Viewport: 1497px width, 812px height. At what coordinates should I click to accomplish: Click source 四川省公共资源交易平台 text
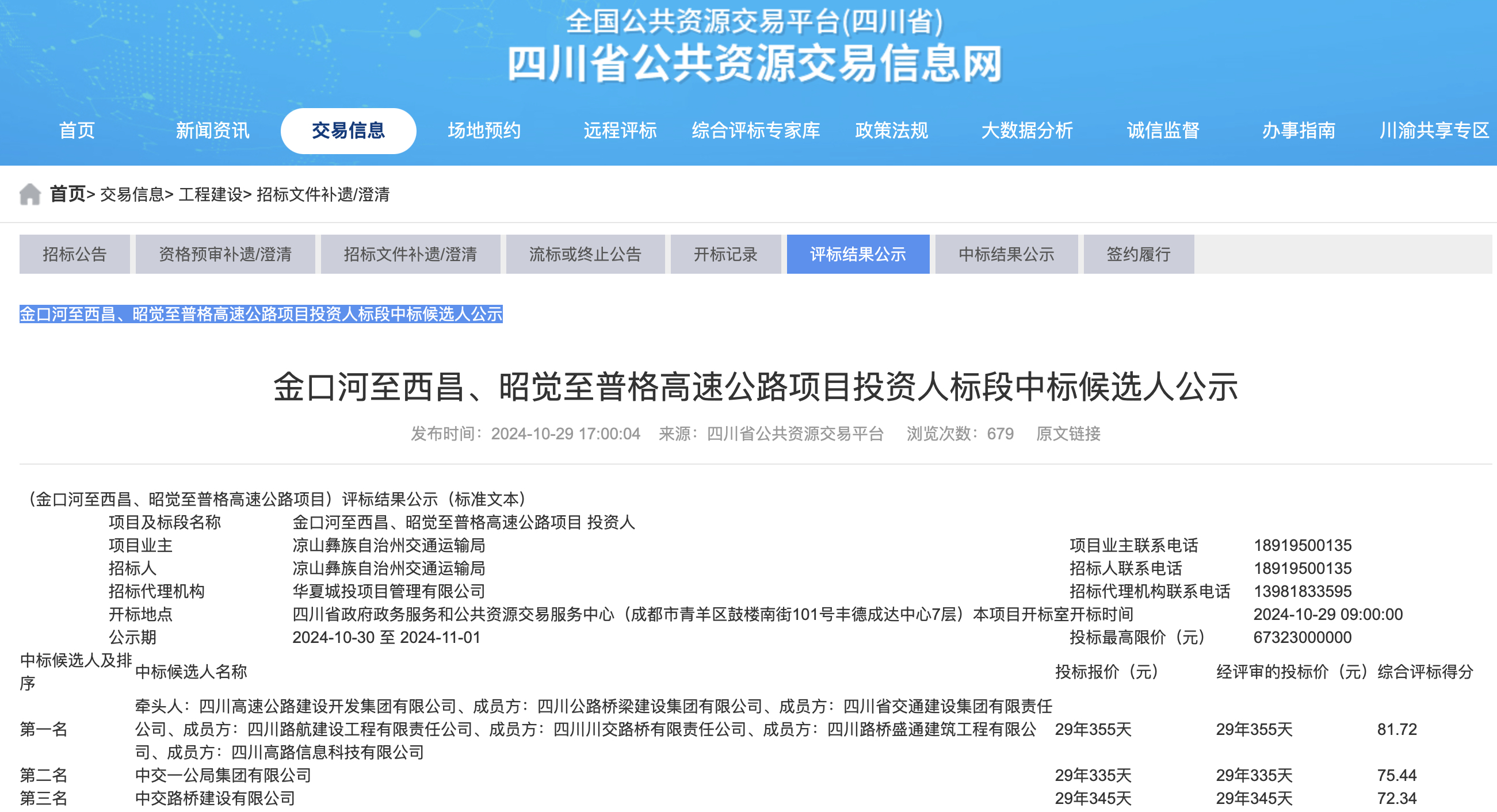795,434
